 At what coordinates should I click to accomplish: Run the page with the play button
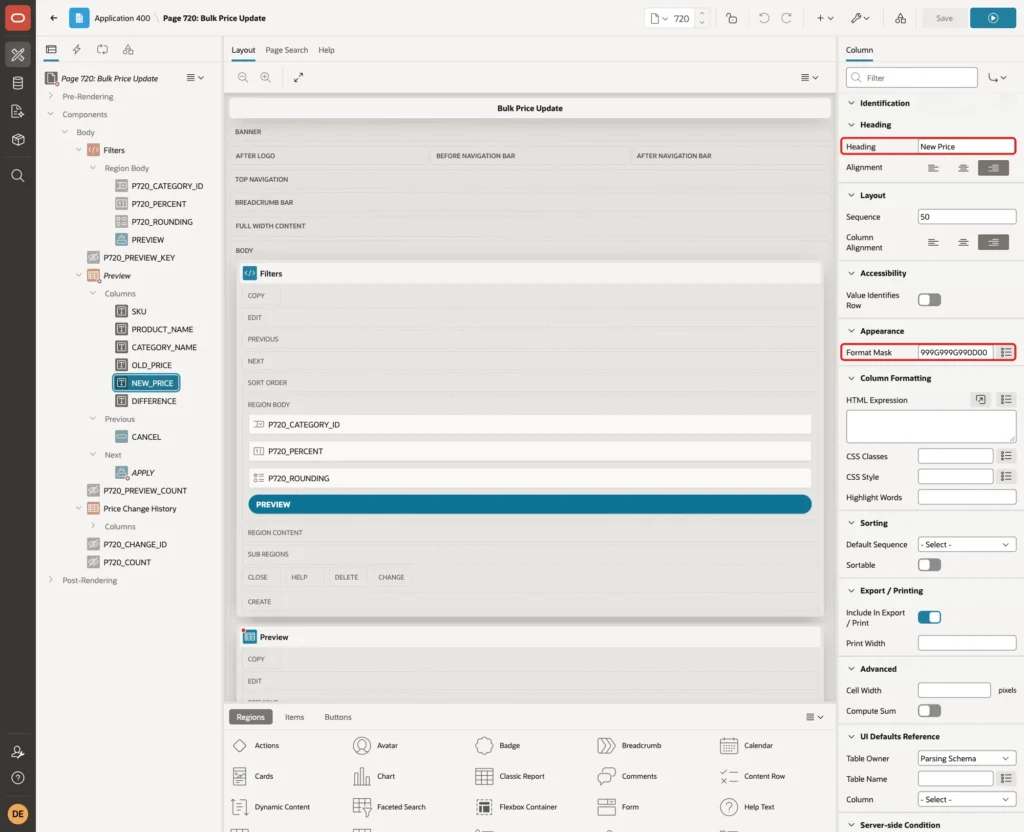(993, 18)
